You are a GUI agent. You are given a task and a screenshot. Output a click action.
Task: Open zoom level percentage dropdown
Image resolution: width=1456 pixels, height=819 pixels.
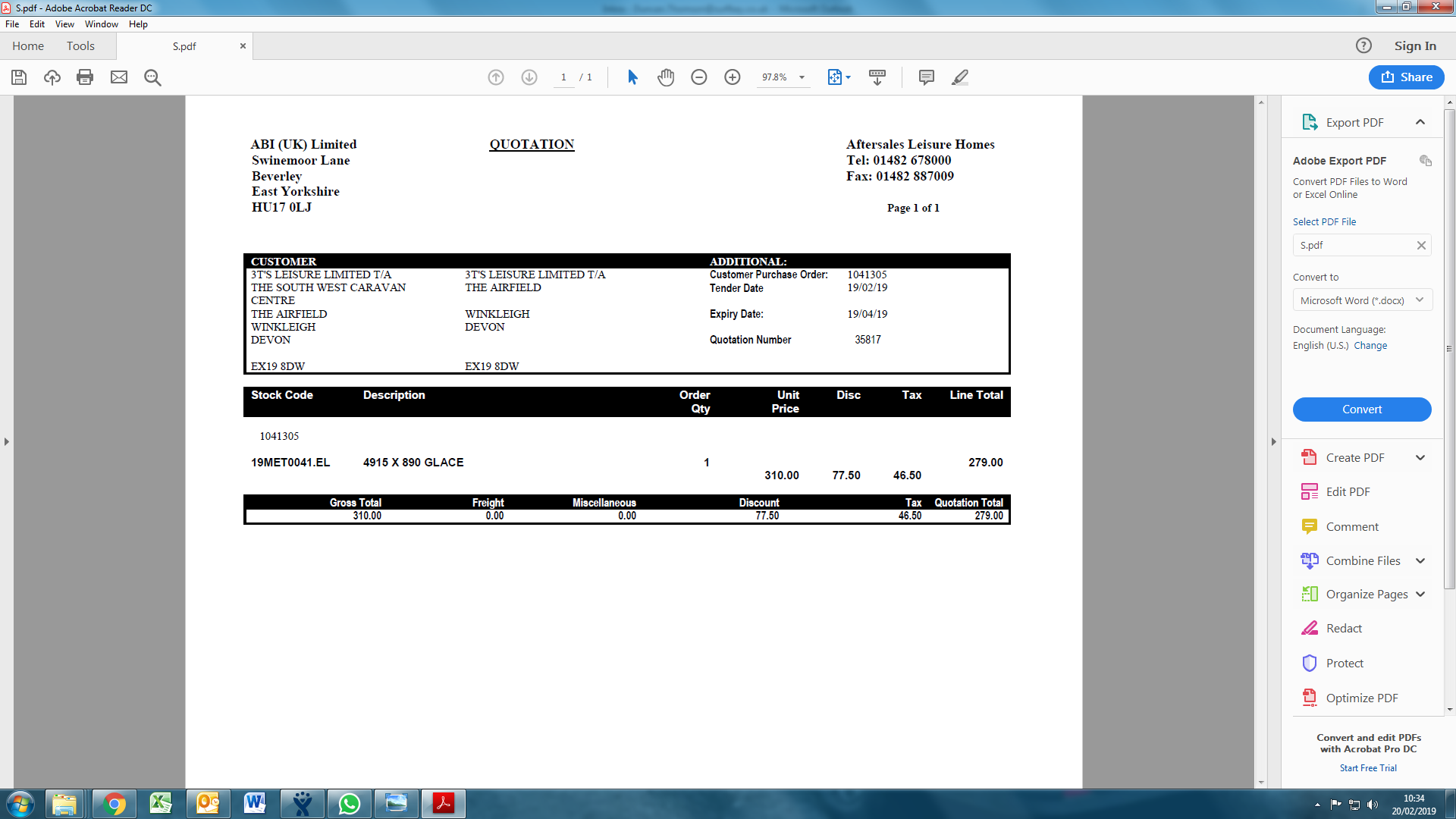[802, 77]
